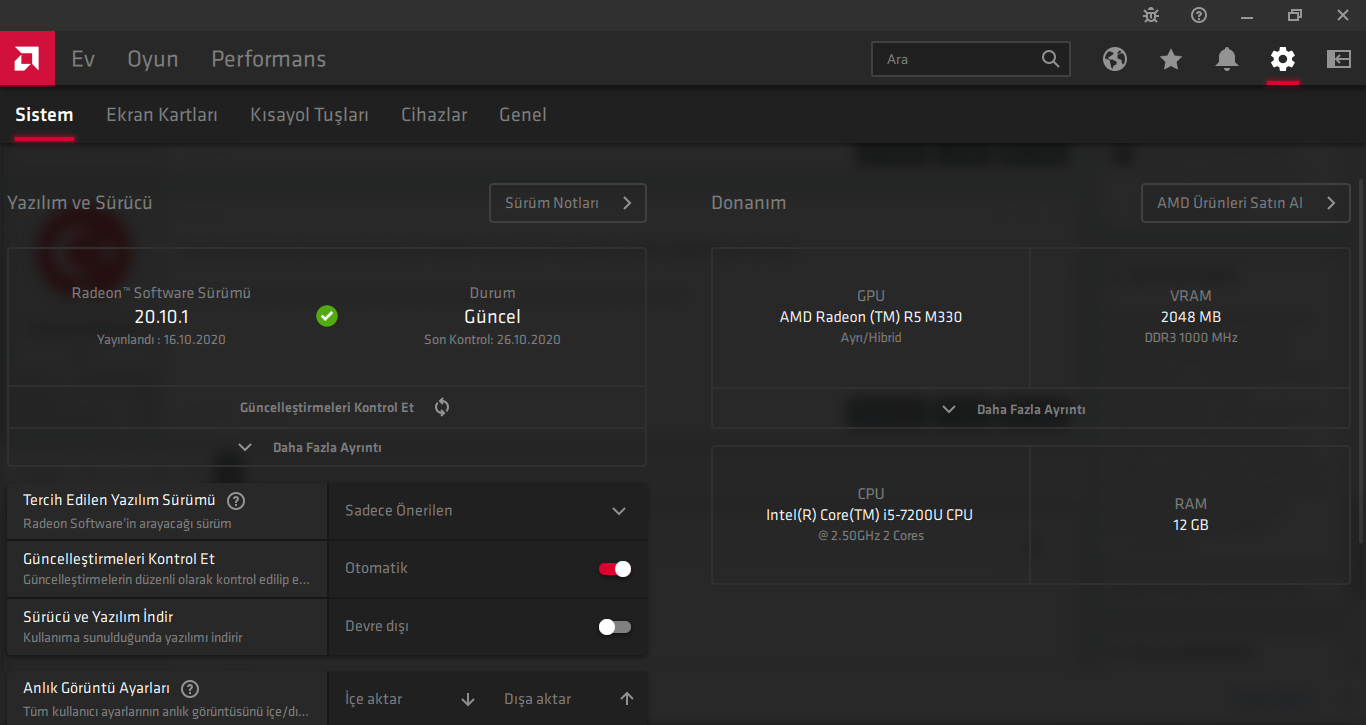
Task: Click DDR3 1000 MHz text
Action: pyautogui.click(x=1191, y=338)
